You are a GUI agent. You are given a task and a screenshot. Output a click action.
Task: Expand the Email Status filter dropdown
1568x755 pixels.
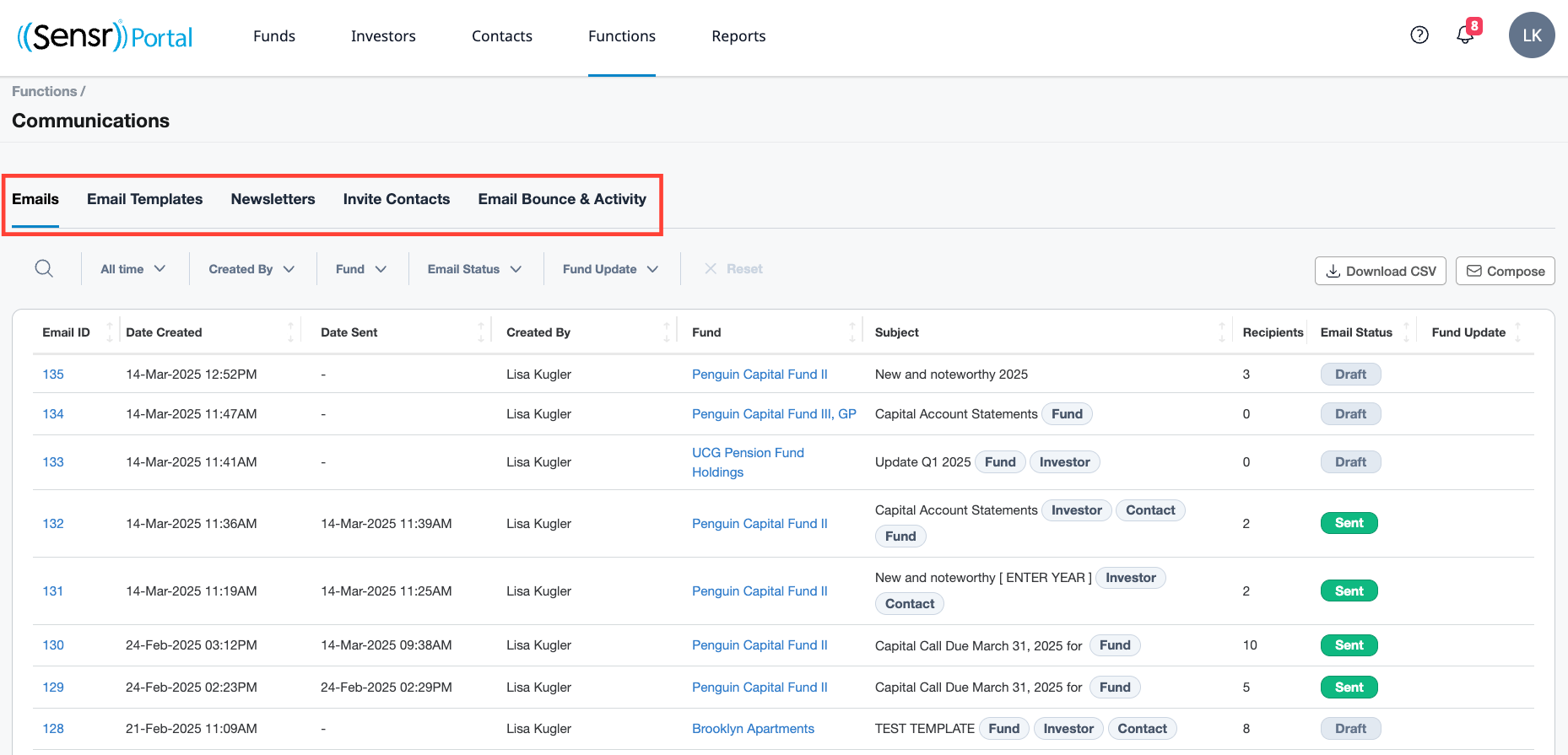click(x=474, y=269)
